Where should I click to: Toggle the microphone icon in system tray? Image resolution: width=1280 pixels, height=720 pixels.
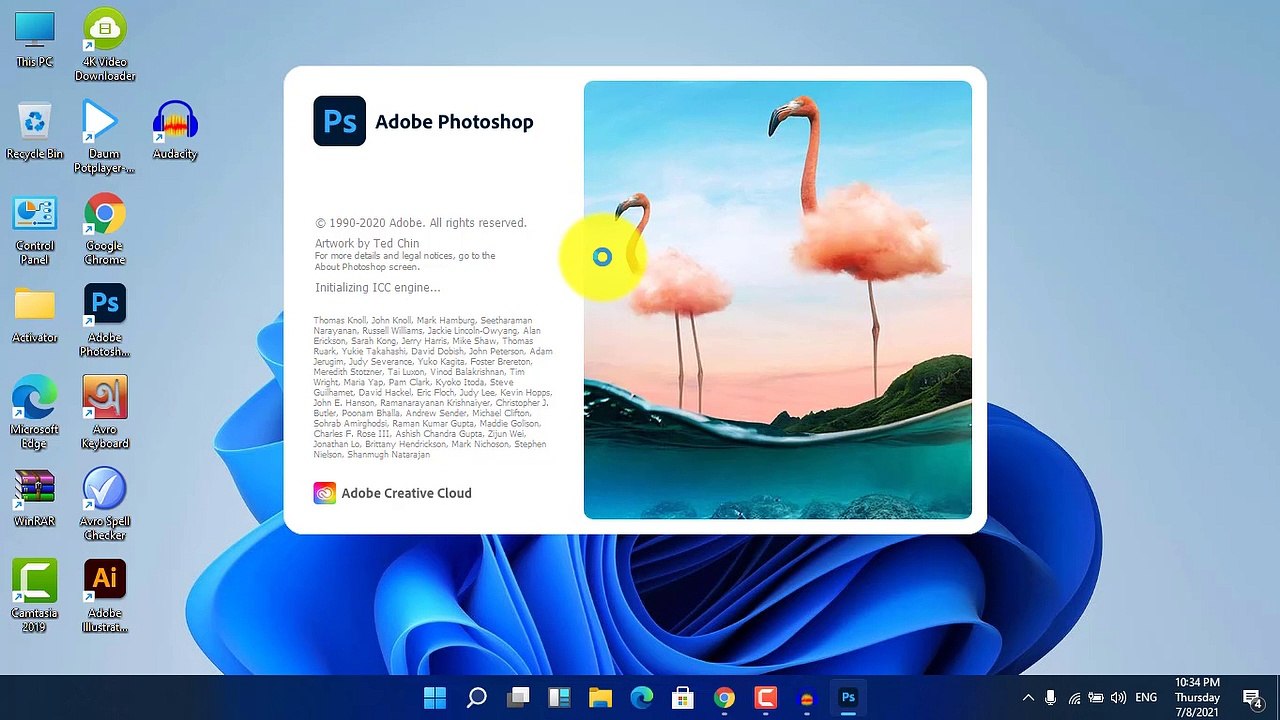pos(1050,697)
